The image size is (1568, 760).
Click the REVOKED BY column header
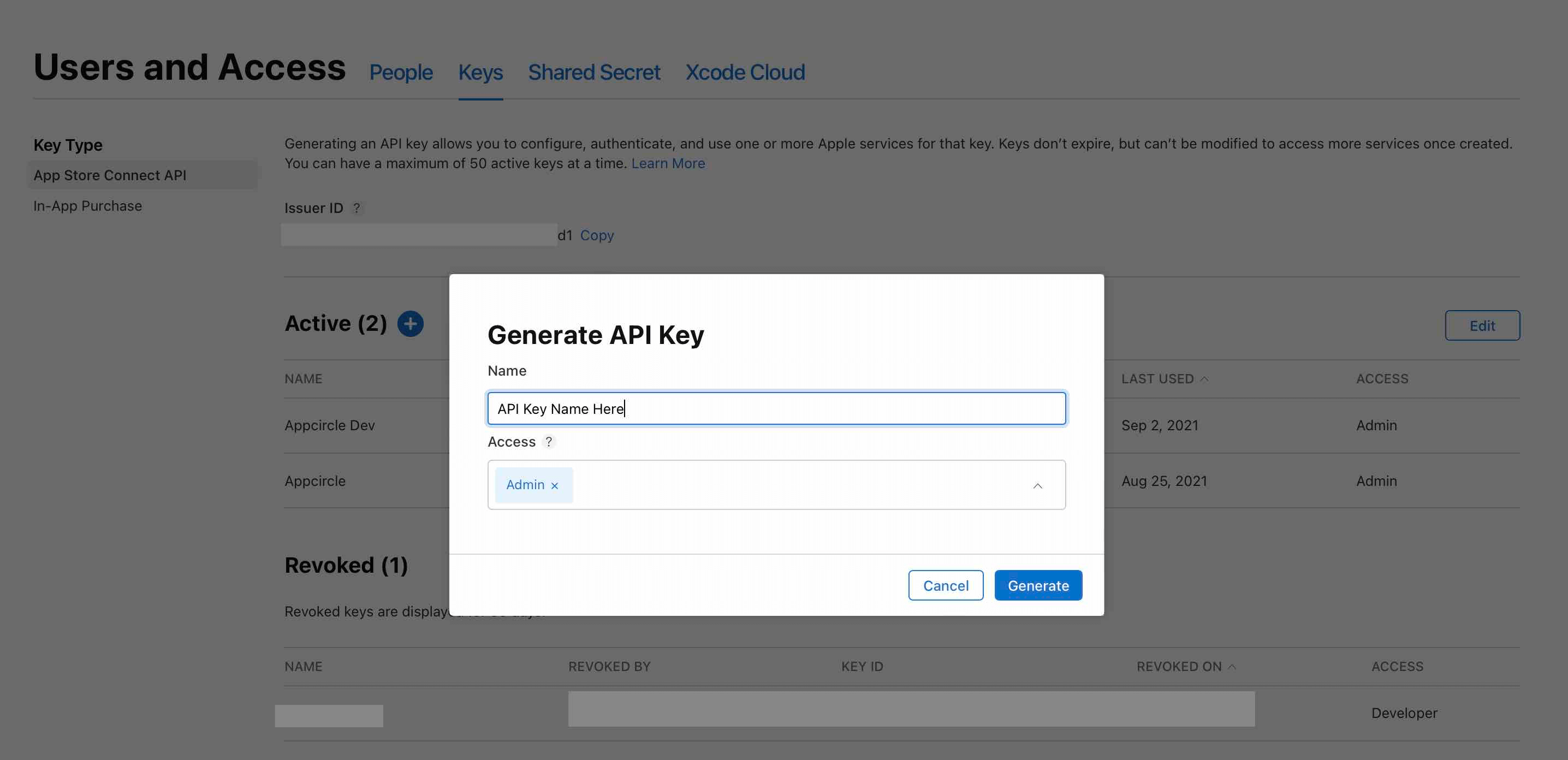tap(609, 667)
